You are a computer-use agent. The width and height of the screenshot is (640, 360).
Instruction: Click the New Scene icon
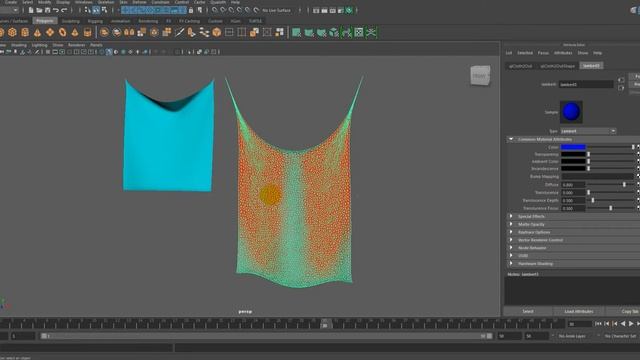pos(31,10)
